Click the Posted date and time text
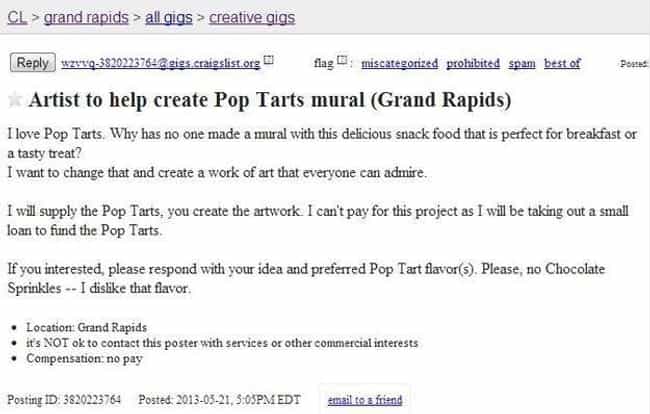 point(219,400)
